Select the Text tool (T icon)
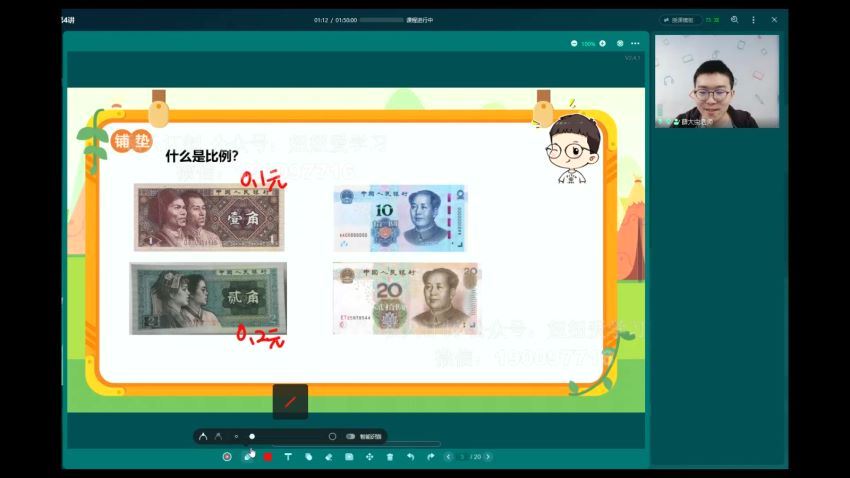850x478 pixels. (x=288, y=457)
